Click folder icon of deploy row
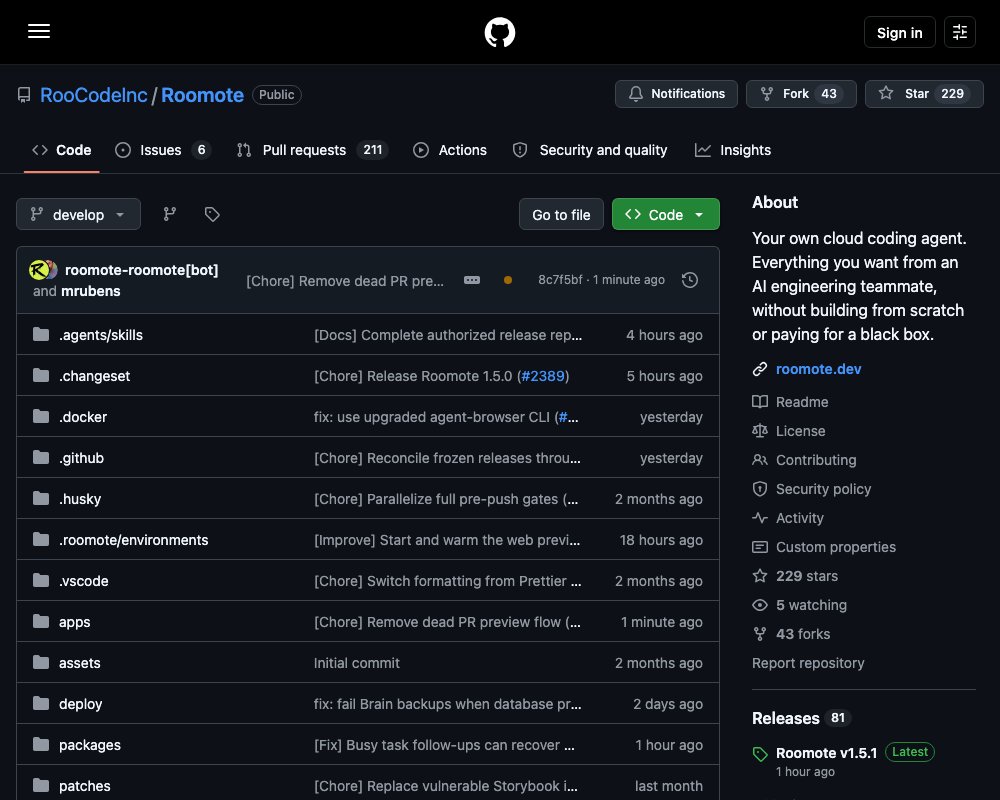1000x800 pixels. (41, 703)
